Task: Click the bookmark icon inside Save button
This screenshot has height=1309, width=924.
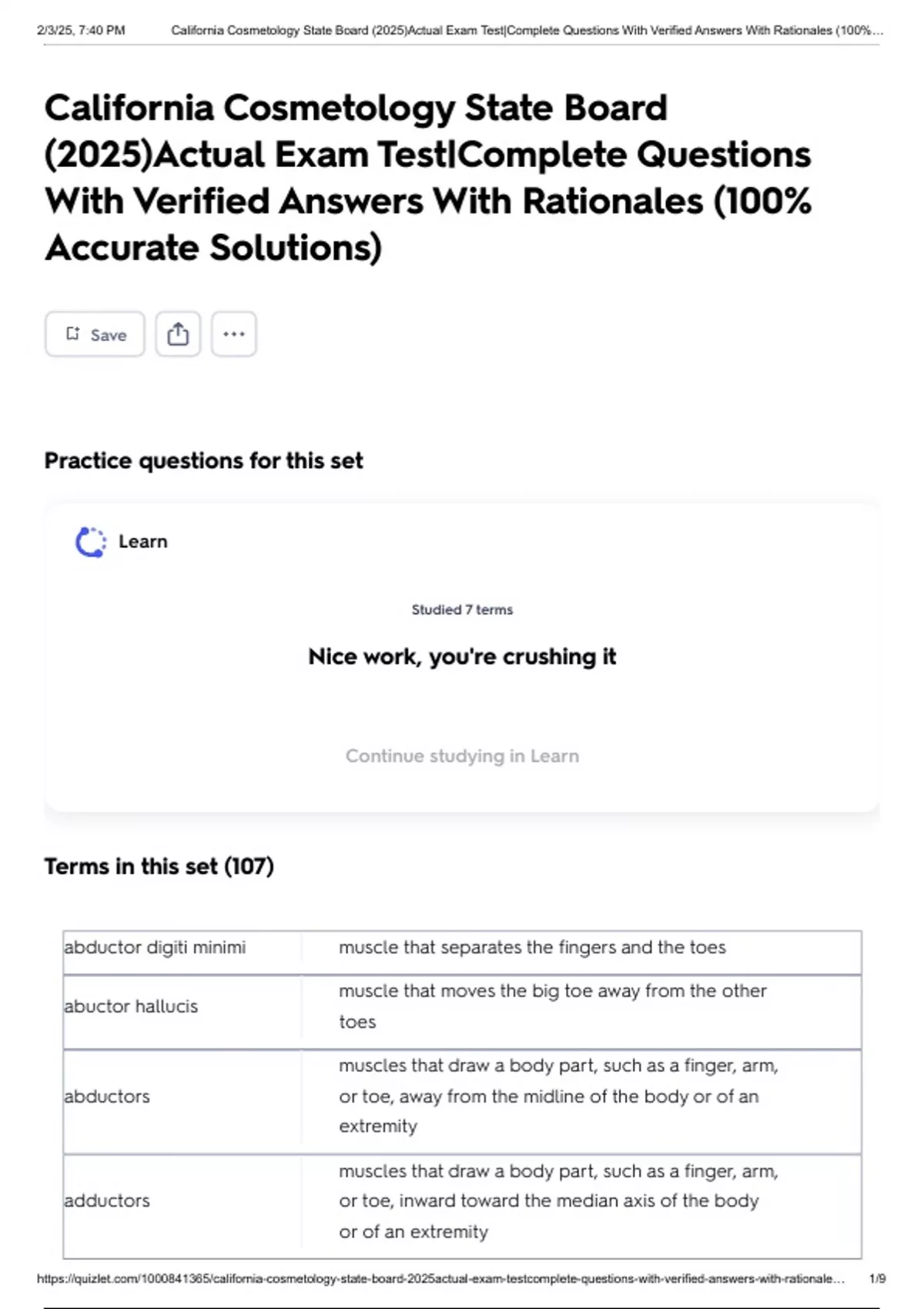Action: point(73,334)
